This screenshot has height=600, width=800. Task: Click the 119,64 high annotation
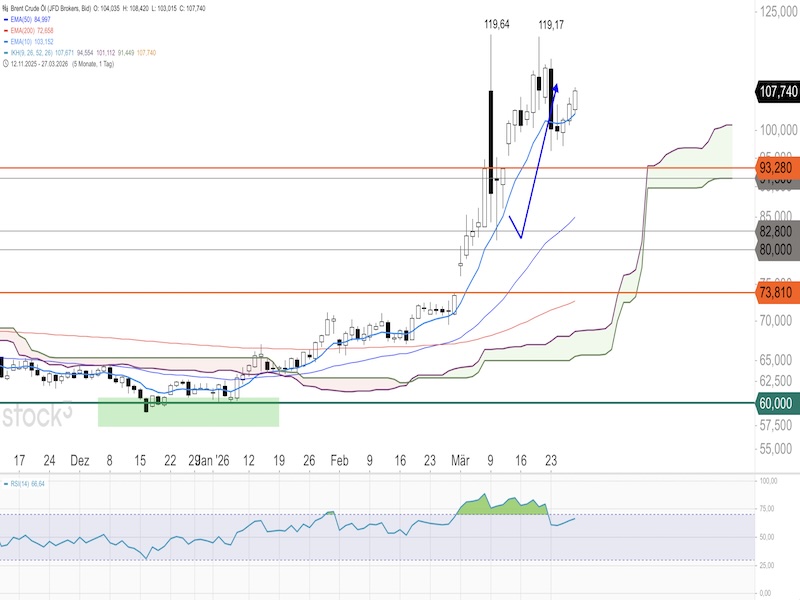pos(497,24)
